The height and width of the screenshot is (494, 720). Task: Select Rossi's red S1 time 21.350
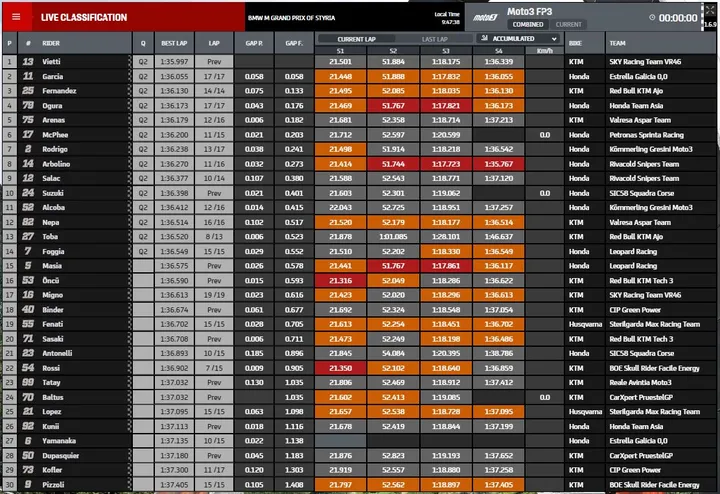[340, 368]
